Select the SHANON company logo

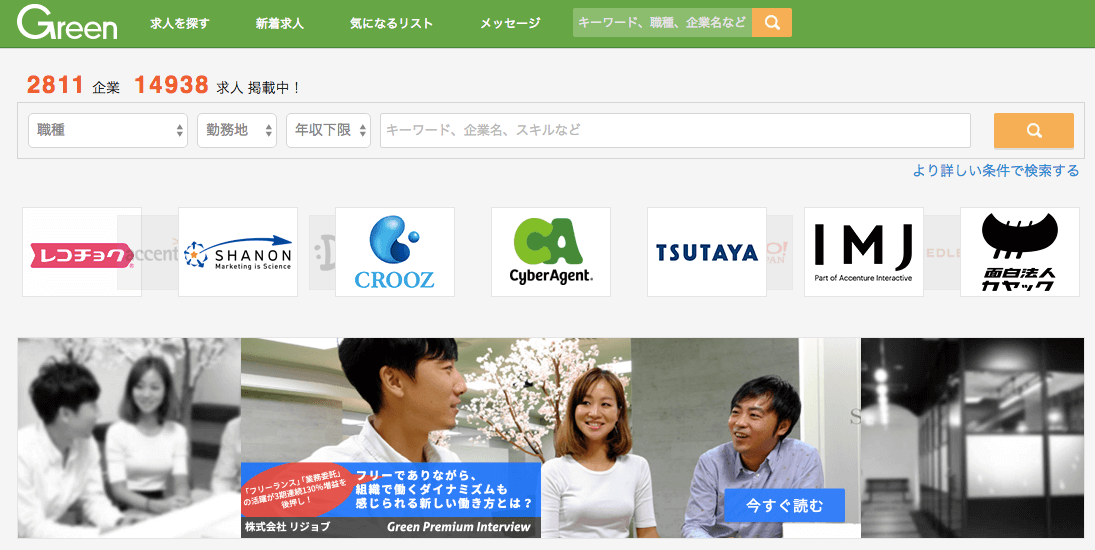[238, 252]
